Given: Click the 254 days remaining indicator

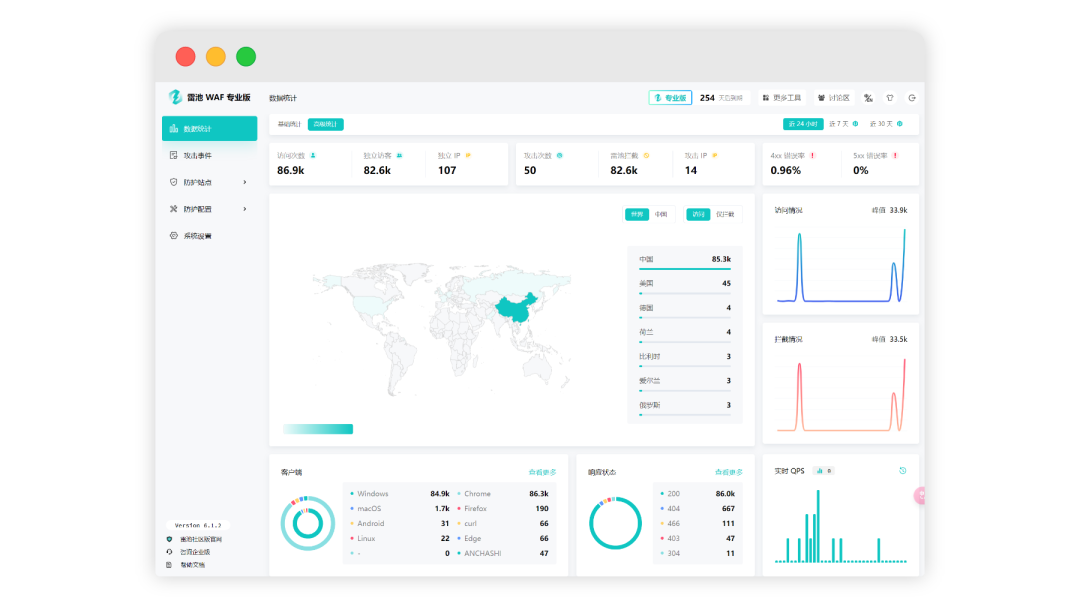Looking at the screenshot, I should point(721,98).
